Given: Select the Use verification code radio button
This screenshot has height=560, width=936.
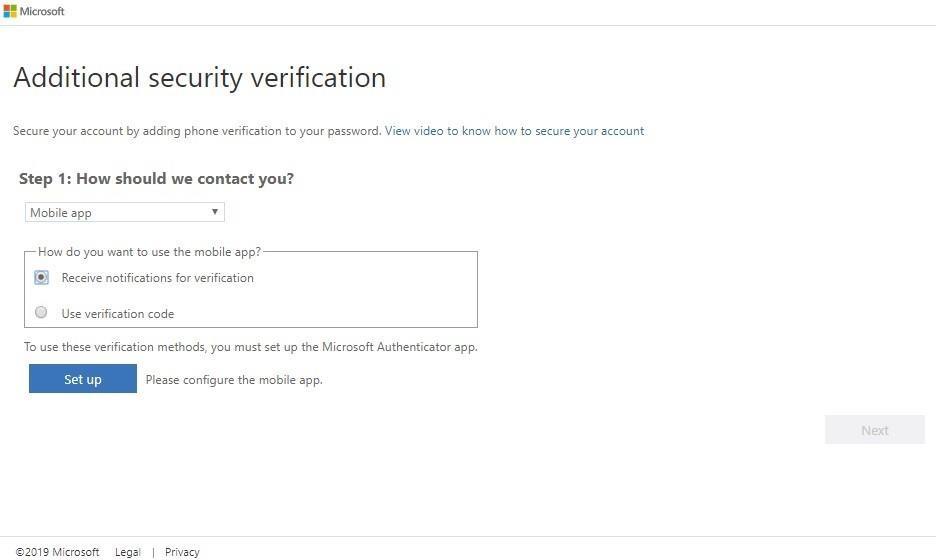Looking at the screenshot, I should click(x=41, y=312).
